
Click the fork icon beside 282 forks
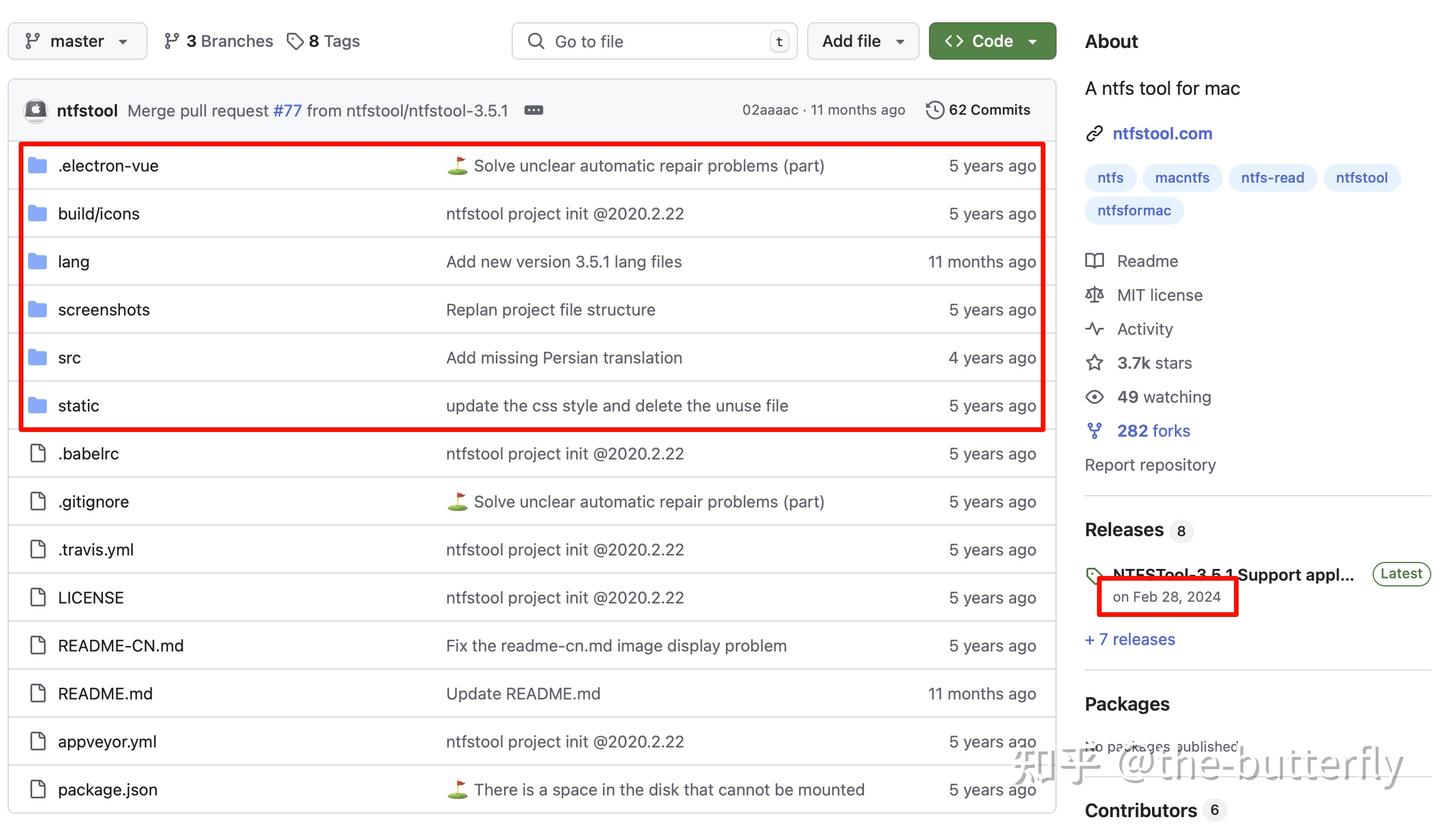(1095, 431)
